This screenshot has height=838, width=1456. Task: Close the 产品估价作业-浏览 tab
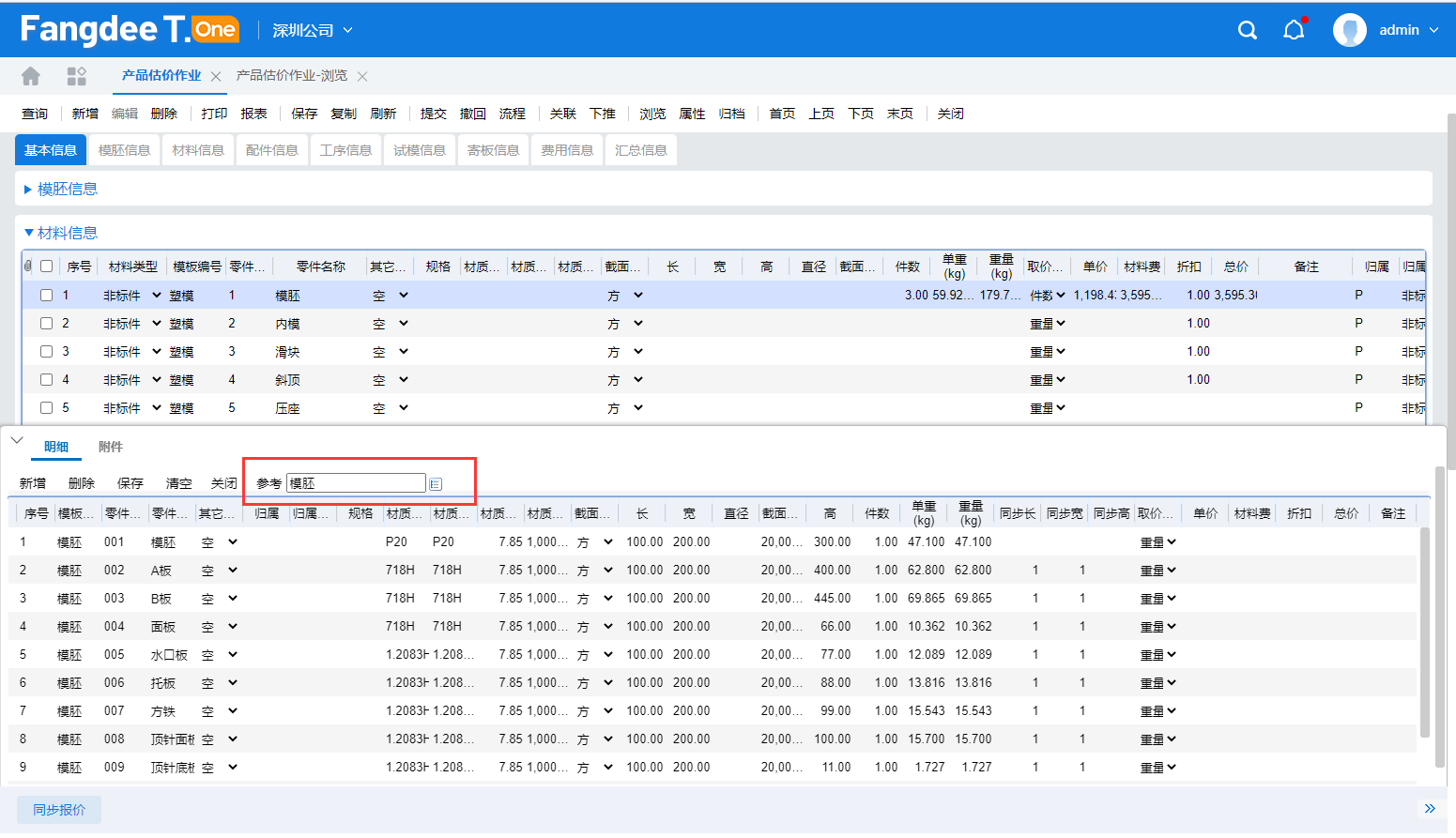point(362,76)
